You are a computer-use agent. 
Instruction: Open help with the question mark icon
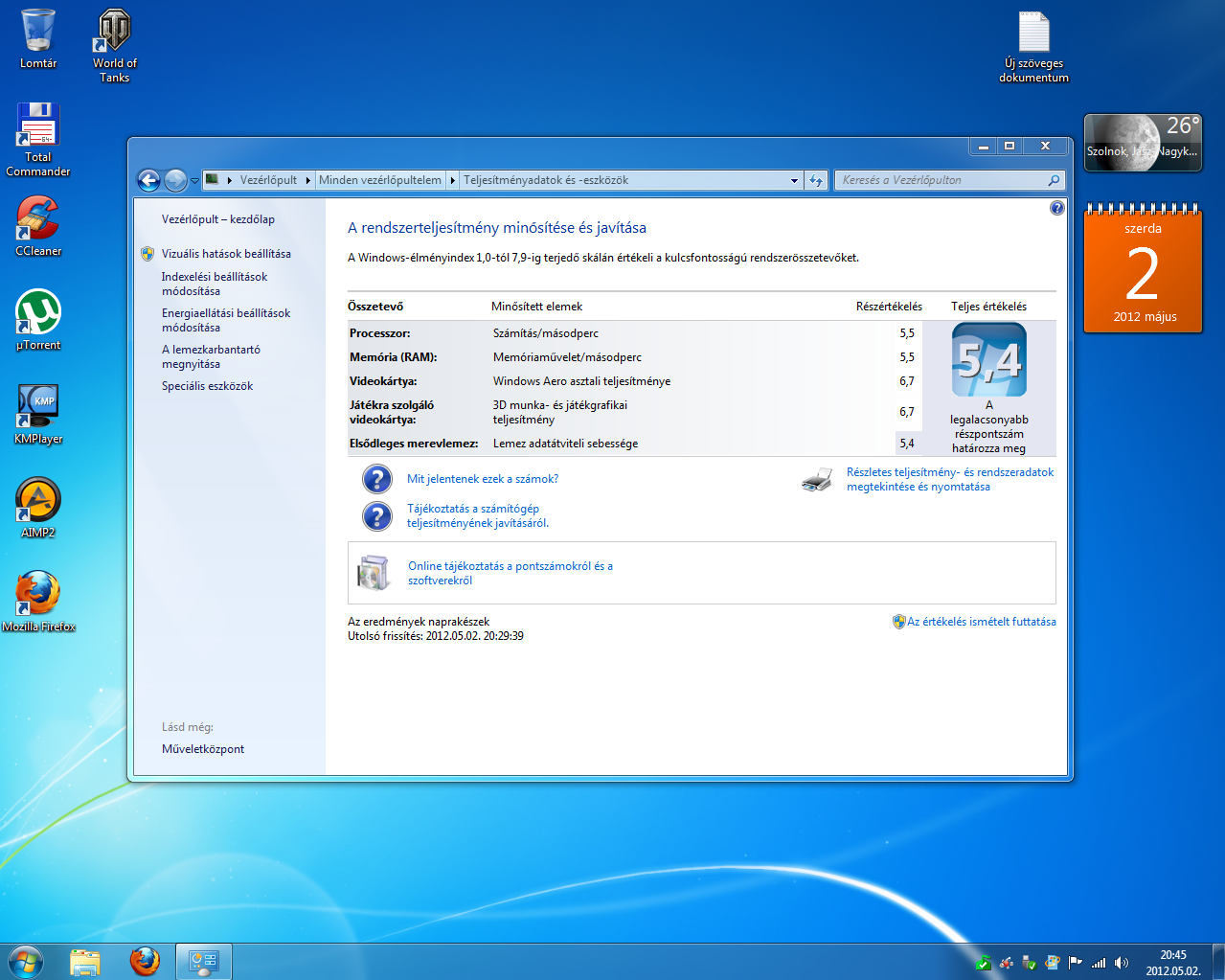1056,208
